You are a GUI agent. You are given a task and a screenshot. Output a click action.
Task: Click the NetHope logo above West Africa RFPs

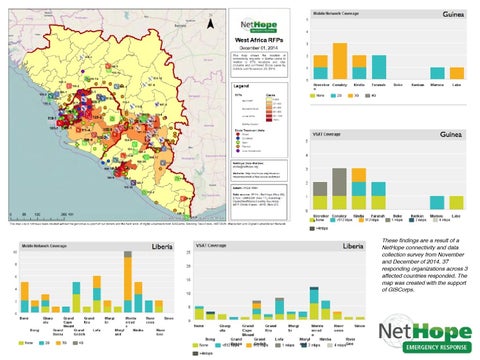pos(259,26)
